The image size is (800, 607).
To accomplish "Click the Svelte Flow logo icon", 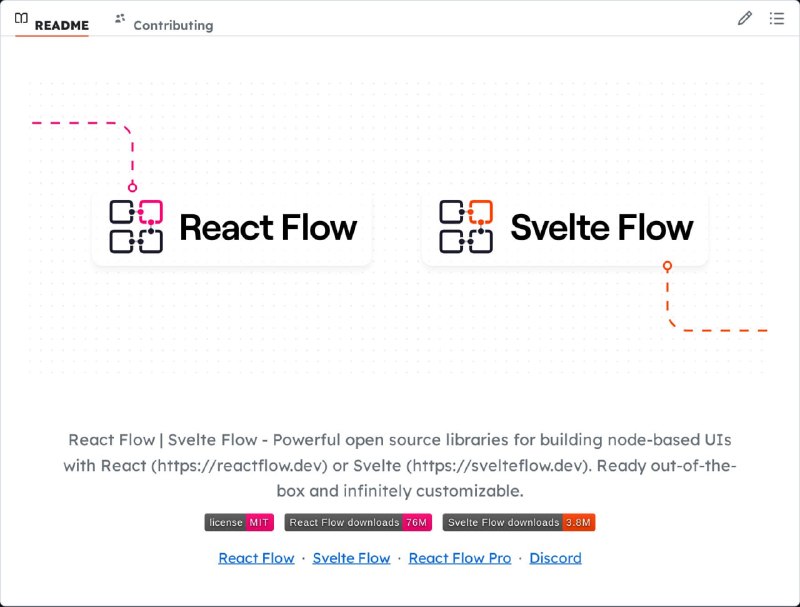I will [x=466, y=226].
